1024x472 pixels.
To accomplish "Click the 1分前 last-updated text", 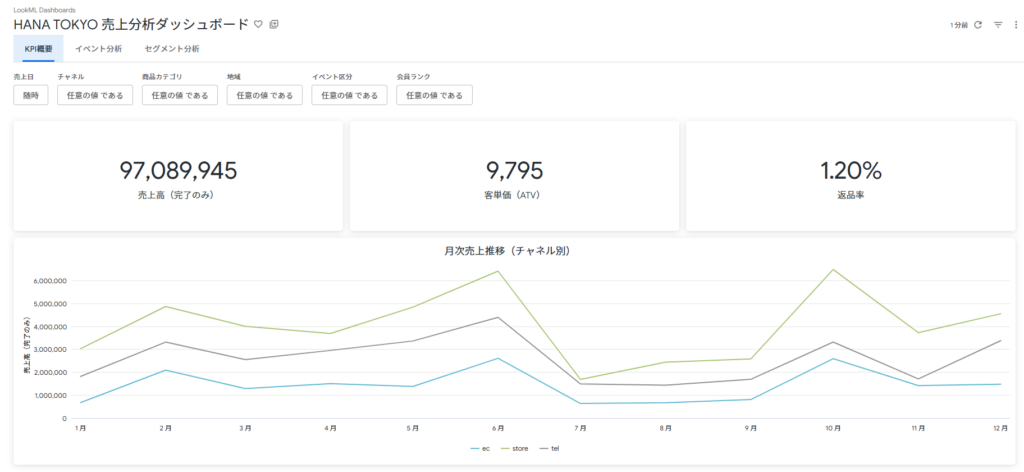I will [x=959, y=25].
